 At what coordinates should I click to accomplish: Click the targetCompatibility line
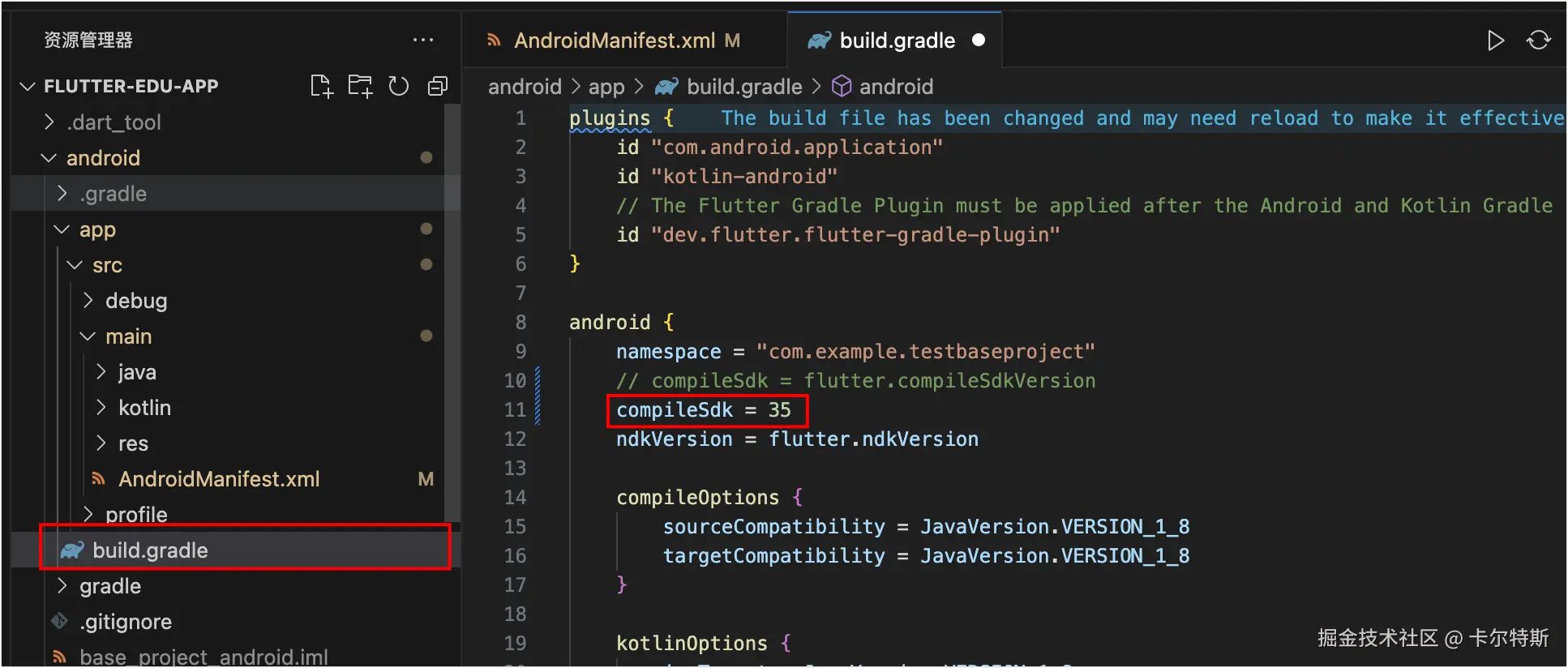[926, 555]
